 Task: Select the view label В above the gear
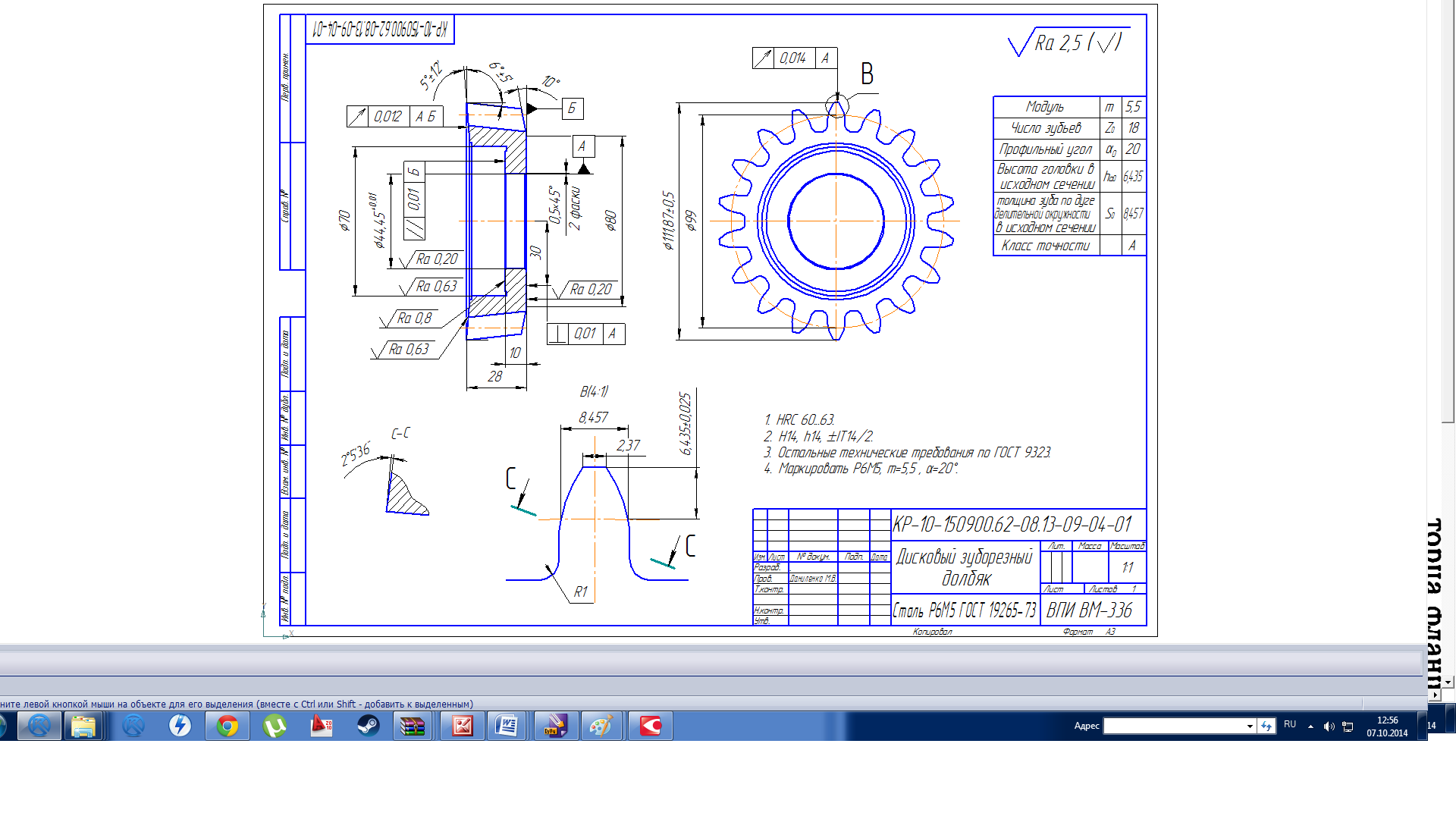[x=867, y=74]
